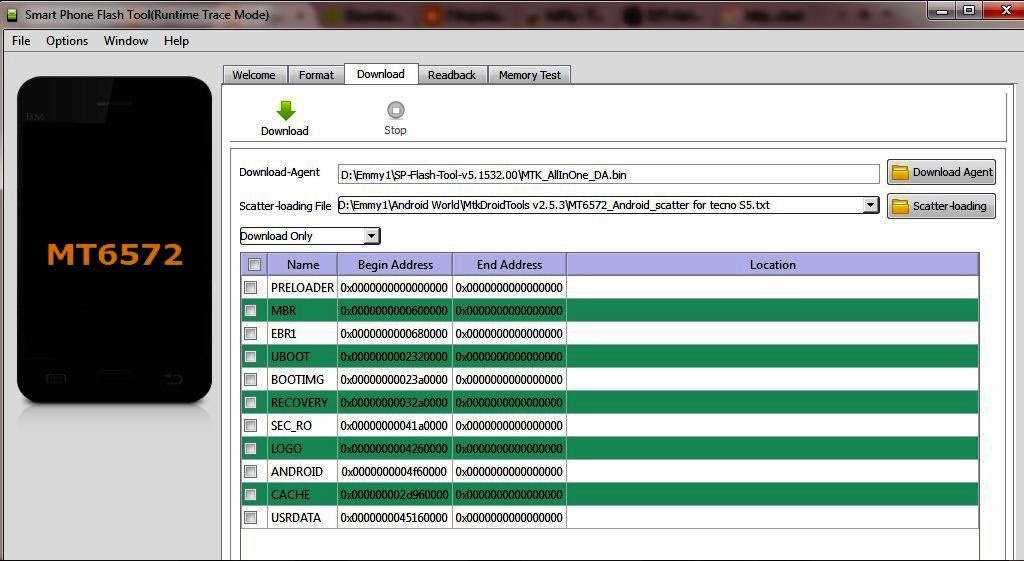The width and height of the screenshot is (1024, 561).
Task: Switch to the Readback tab
Action: [x=452, y=75]
